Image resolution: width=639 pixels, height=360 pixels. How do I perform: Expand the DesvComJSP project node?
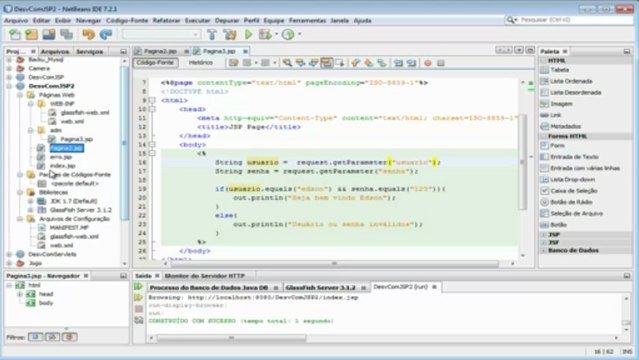tap(9, 77)
